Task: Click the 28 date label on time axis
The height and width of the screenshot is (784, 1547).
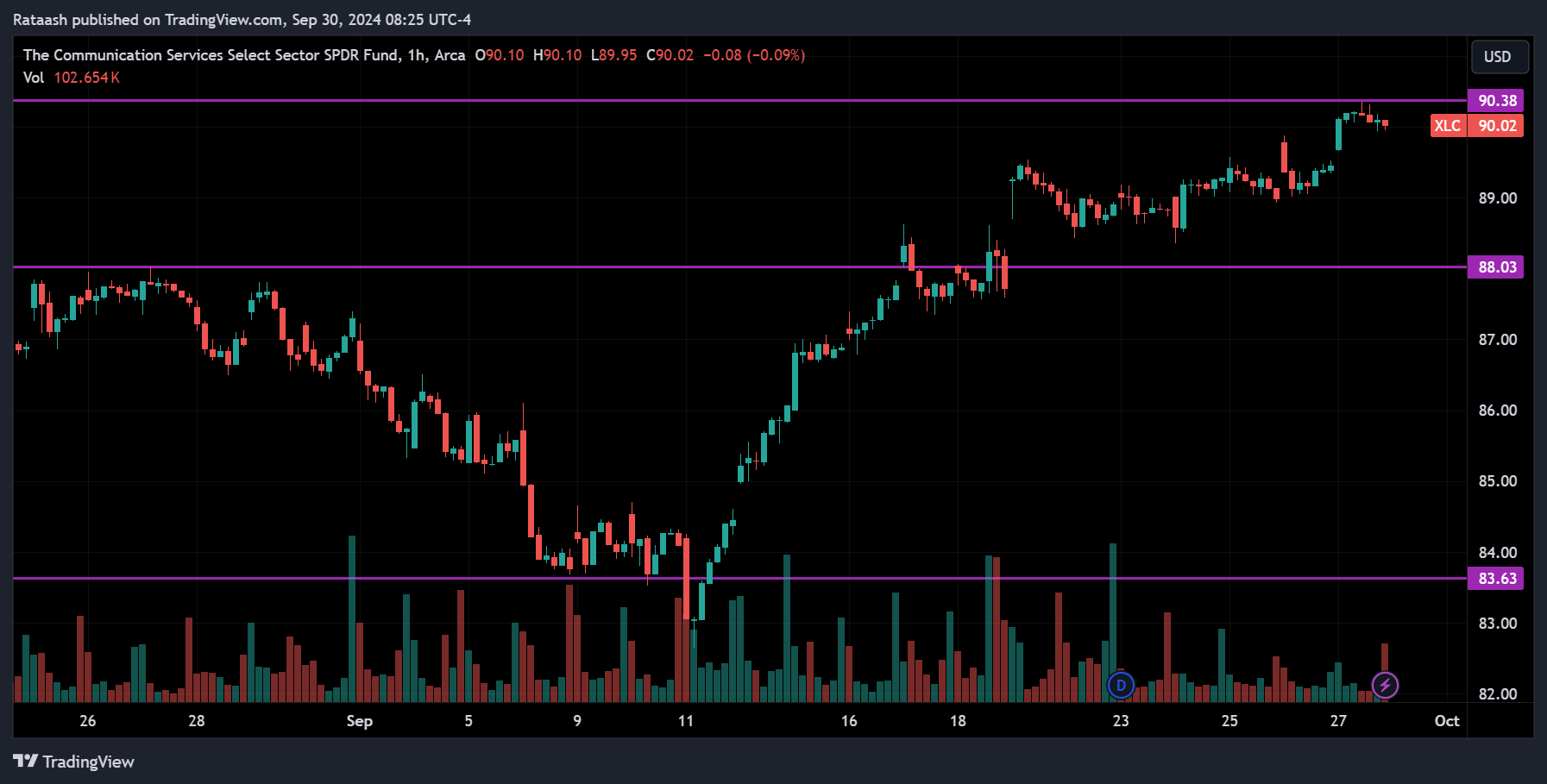Action: [197, 721]
